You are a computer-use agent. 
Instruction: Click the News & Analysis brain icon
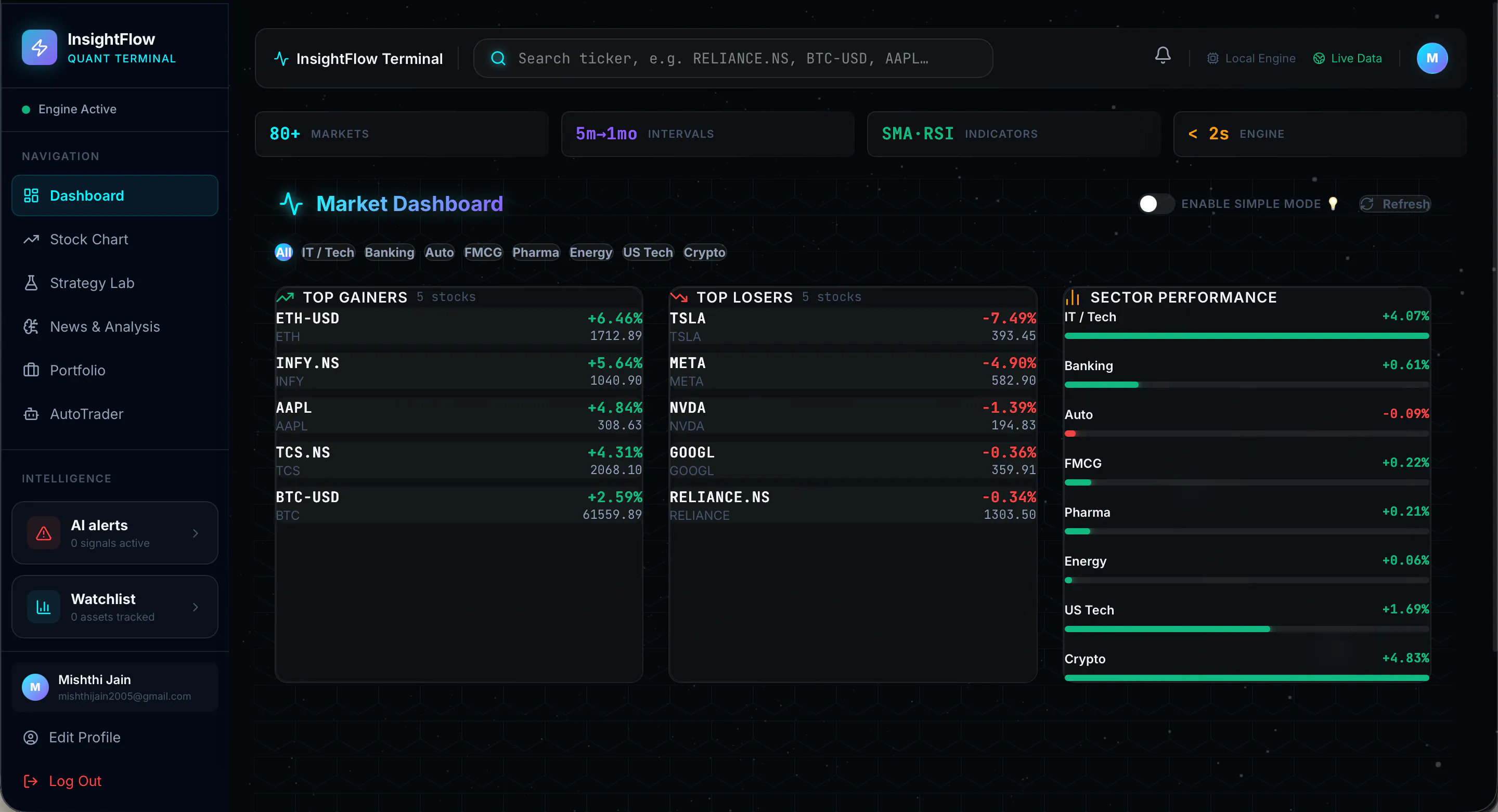[x=31, y=326]
